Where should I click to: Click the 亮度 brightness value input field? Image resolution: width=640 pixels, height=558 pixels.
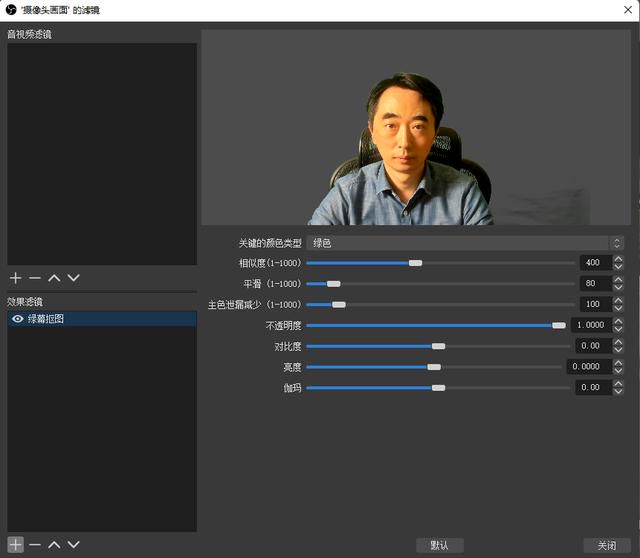click(x=589, y=367)
